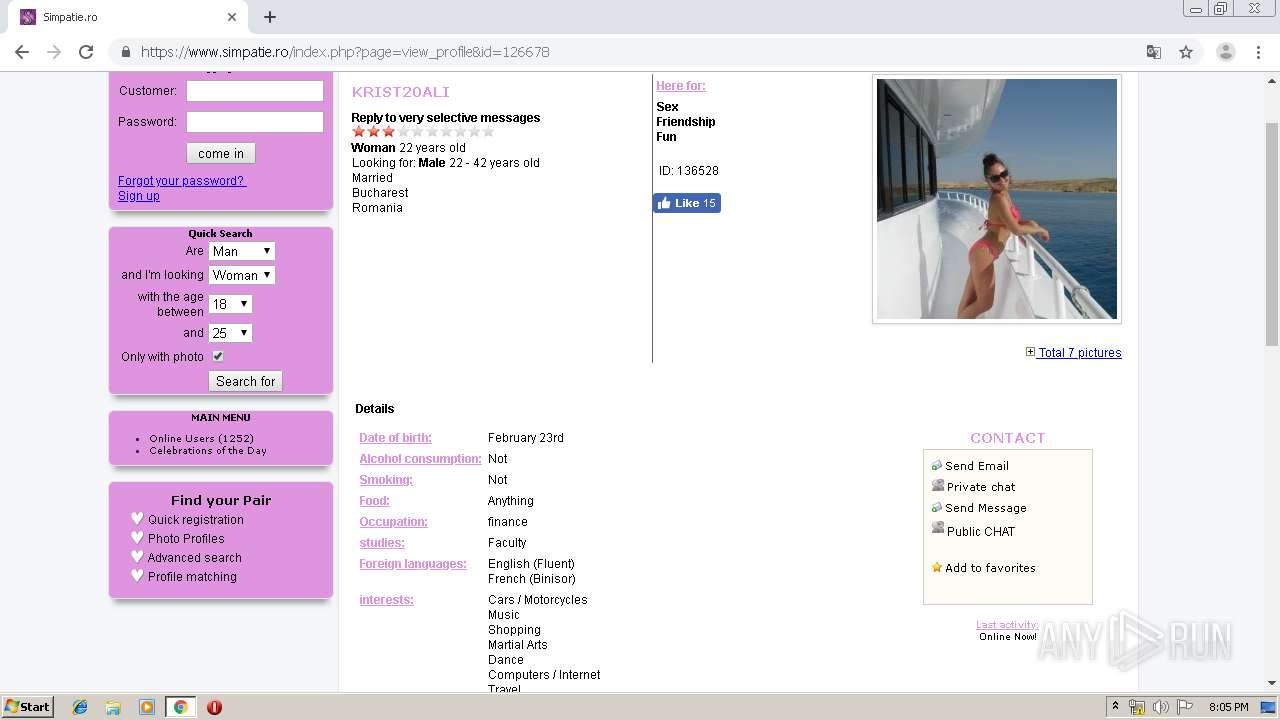
Task: Click the 'interests:' link
Action: (386, 600)
